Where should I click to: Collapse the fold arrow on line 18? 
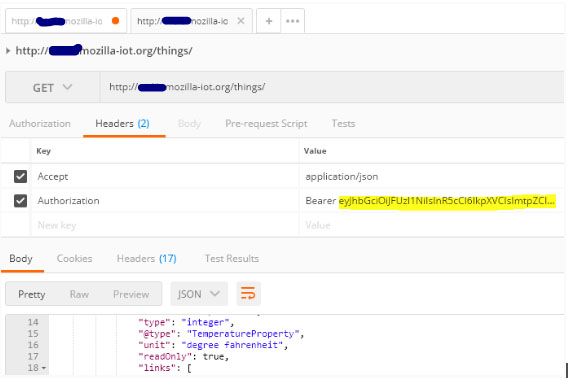[44, 368]
